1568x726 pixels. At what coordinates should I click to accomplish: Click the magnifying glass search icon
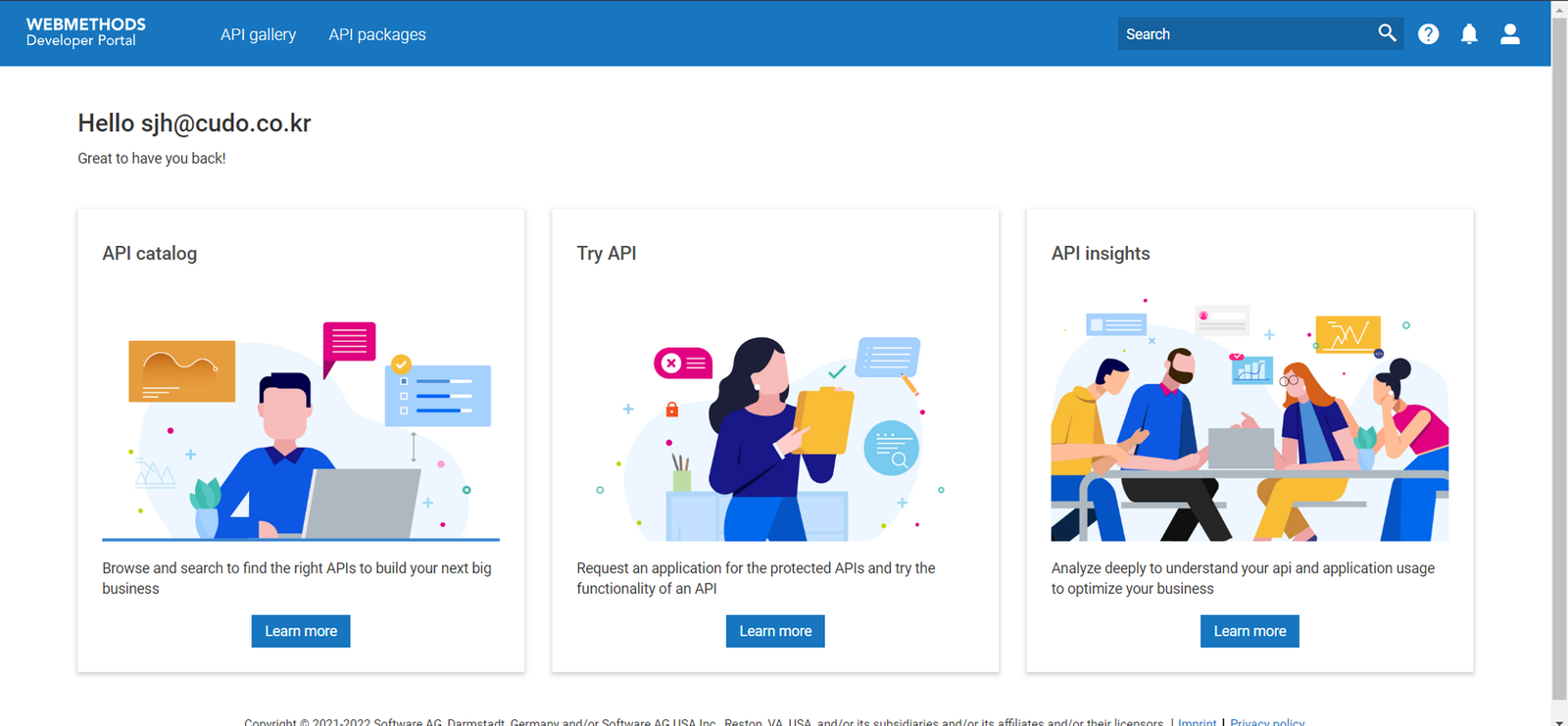tap(1387, 33)
